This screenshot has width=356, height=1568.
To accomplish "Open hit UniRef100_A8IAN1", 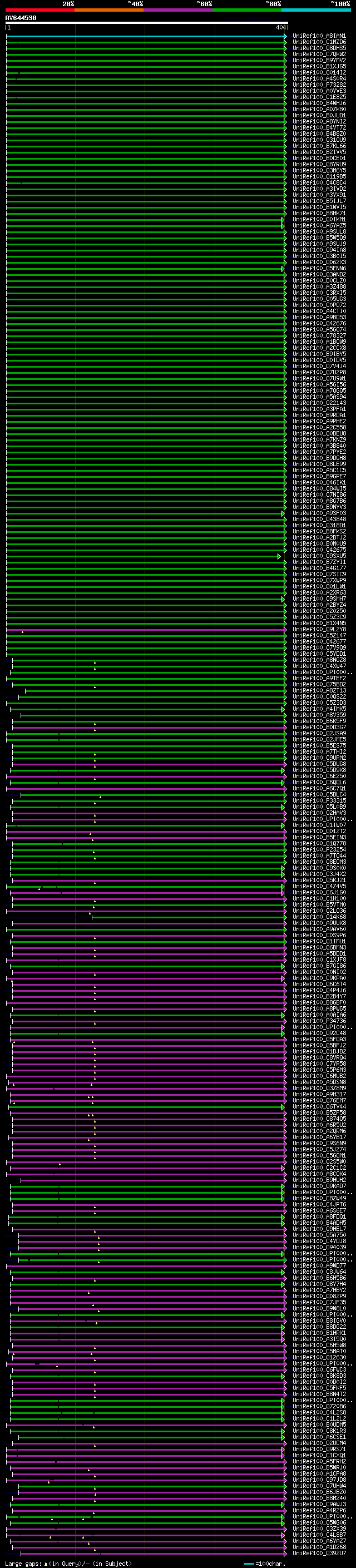I will pyautogui.click(x=319, y=36).
